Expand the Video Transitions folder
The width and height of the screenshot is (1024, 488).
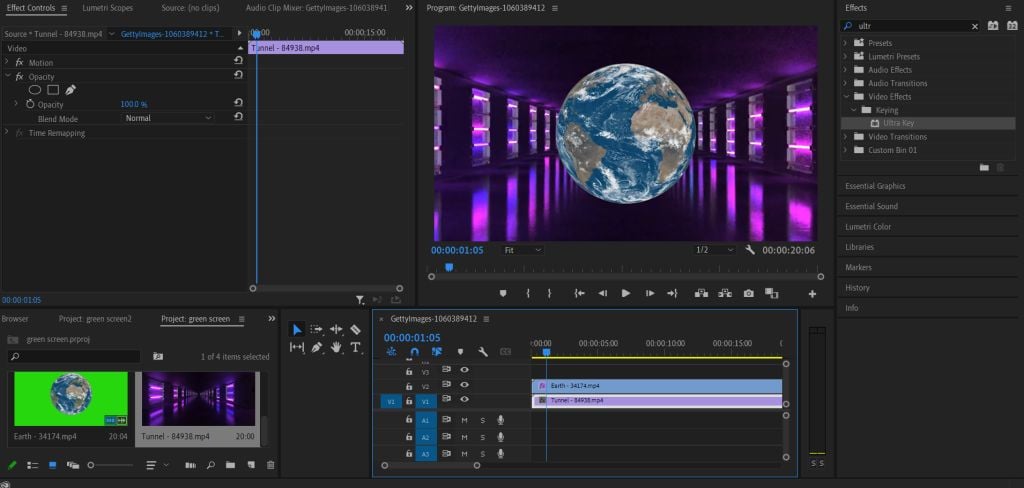(x=845, y=137)
